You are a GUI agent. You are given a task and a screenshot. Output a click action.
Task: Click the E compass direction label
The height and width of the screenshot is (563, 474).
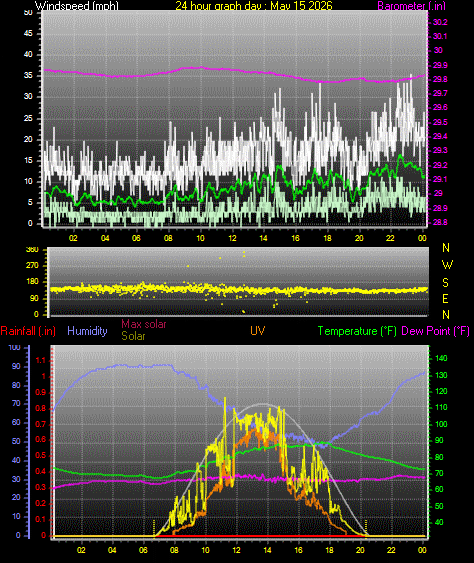coord(445,298)
